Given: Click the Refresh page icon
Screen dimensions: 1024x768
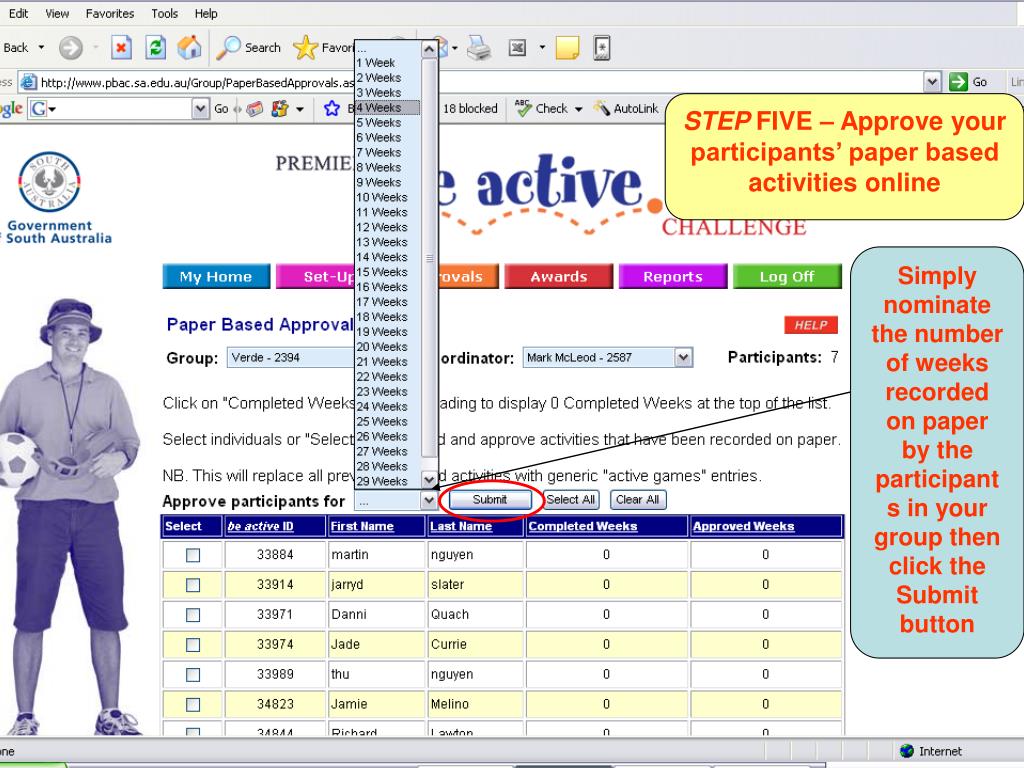Looking at the screenshot, I should click(155, 48).
